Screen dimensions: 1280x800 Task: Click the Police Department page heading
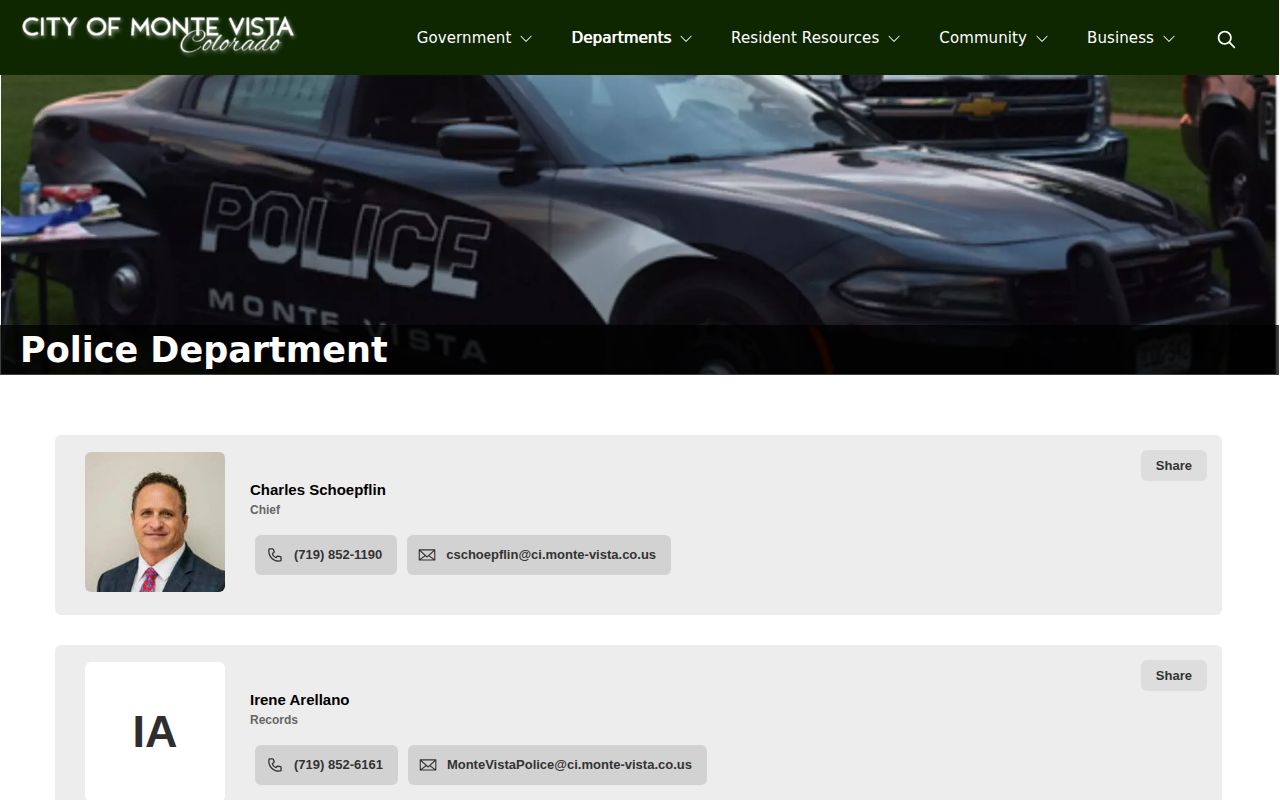click(204, 350)
